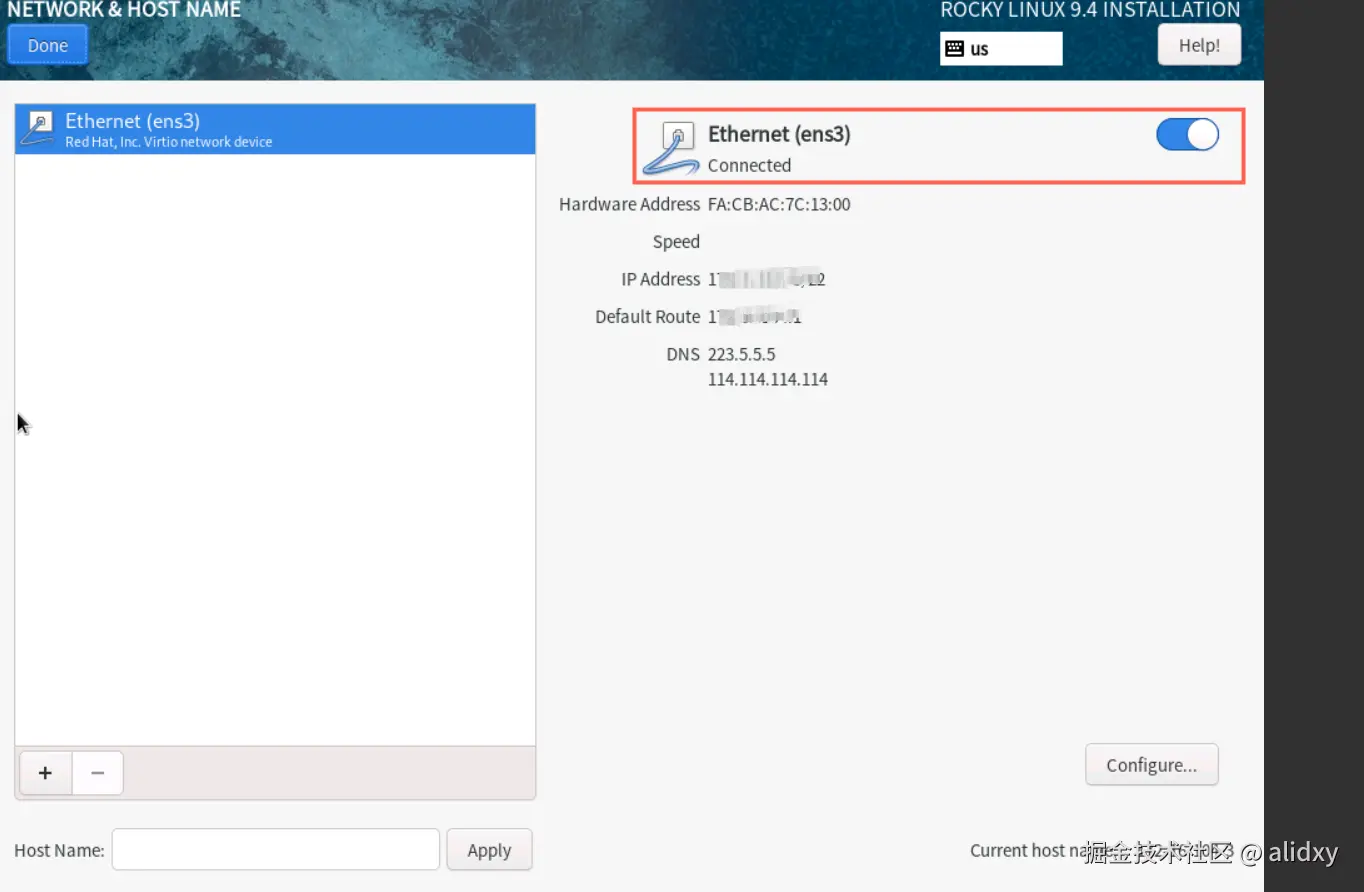
Task: Click the ROCKY LINUX 9.4 INSTALLATION title
Action: (x=1090, y=10)
